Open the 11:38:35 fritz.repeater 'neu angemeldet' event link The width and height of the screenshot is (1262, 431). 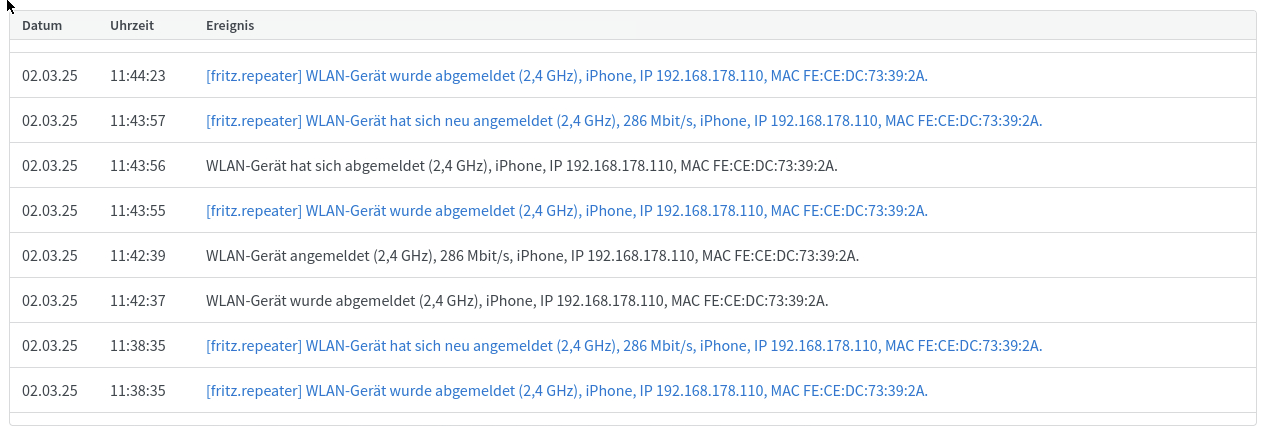point(624,346)
